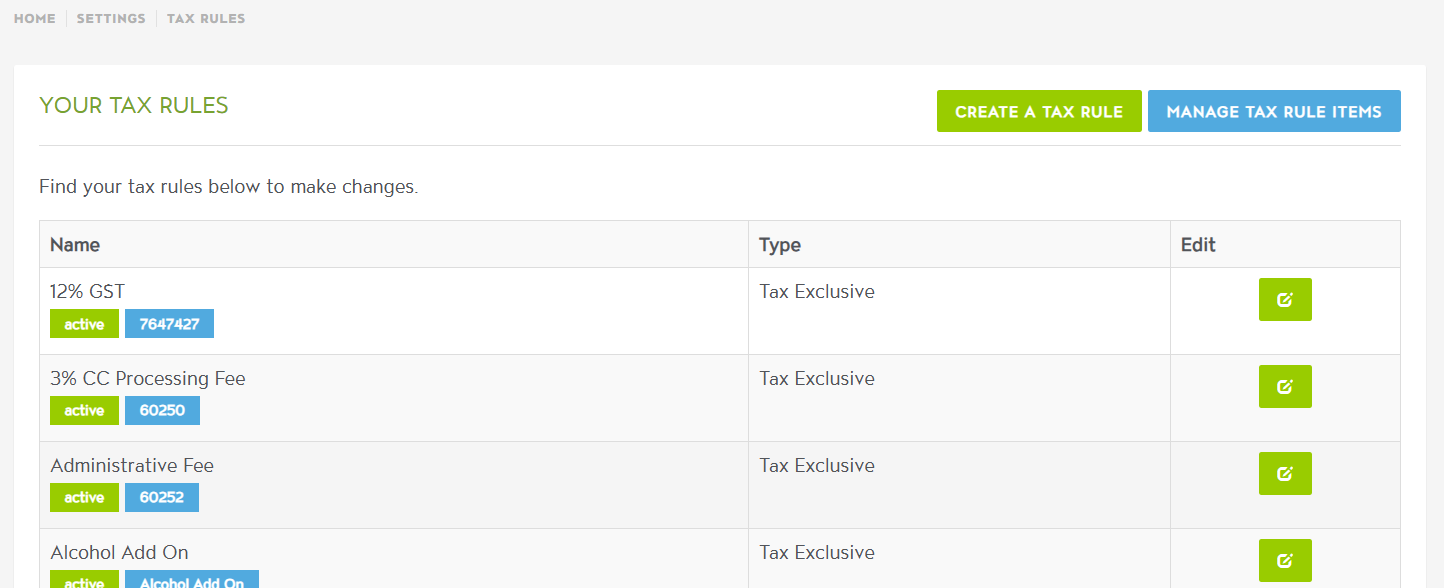Open Manage Tax Rule Items
Screen dimensions: 1444x588
[x=1273, y=112]
